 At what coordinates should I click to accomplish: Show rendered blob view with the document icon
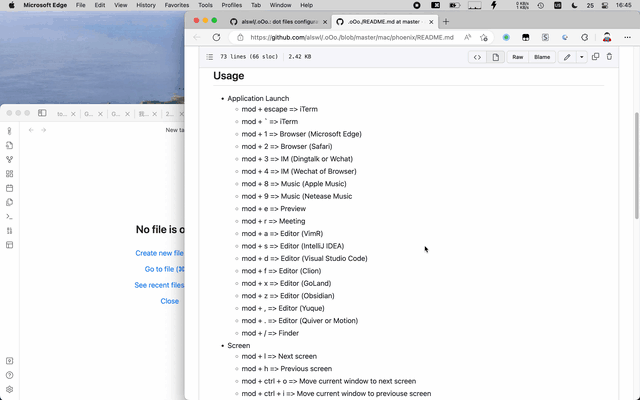coord(496,57)
